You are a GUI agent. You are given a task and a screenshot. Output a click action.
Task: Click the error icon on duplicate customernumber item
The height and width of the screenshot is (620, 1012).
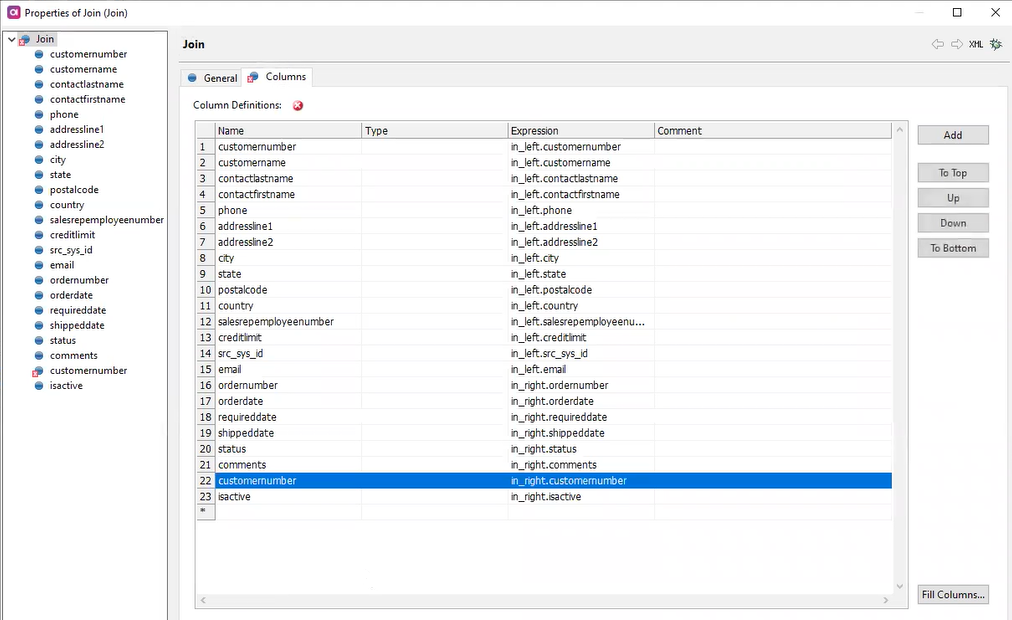[36, 370]
